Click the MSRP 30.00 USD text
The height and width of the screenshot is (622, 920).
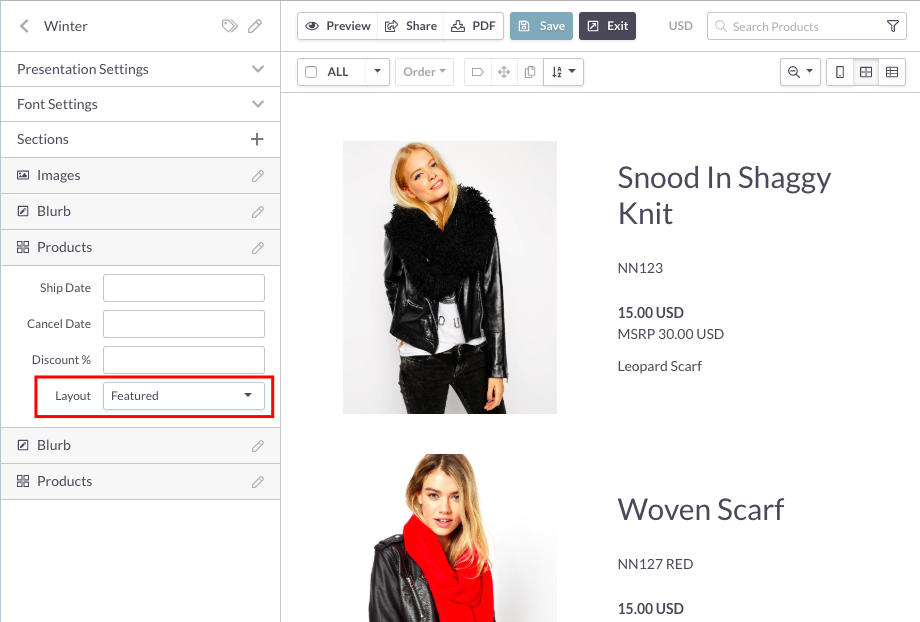671,334
